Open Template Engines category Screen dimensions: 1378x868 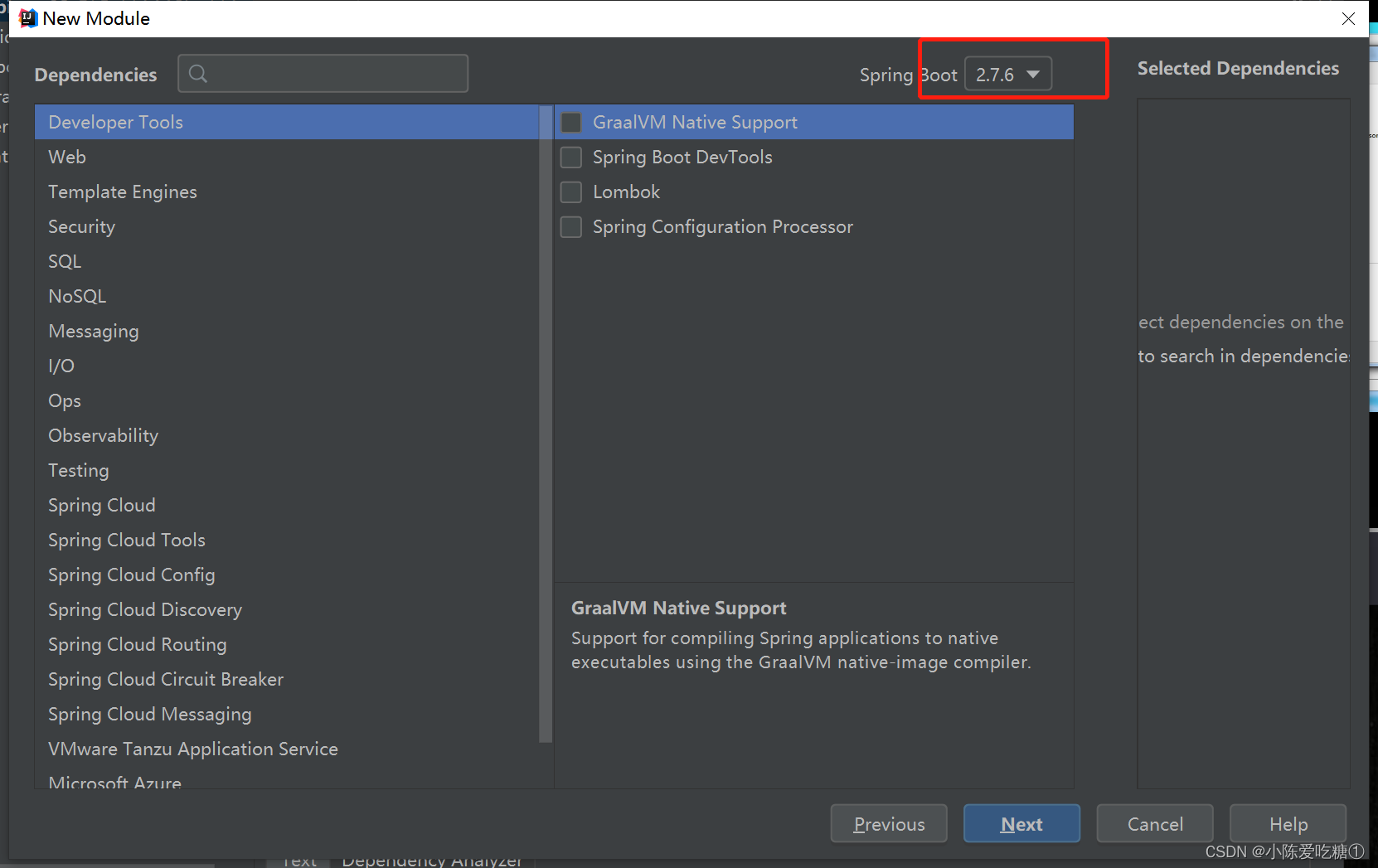pos(287,192)
